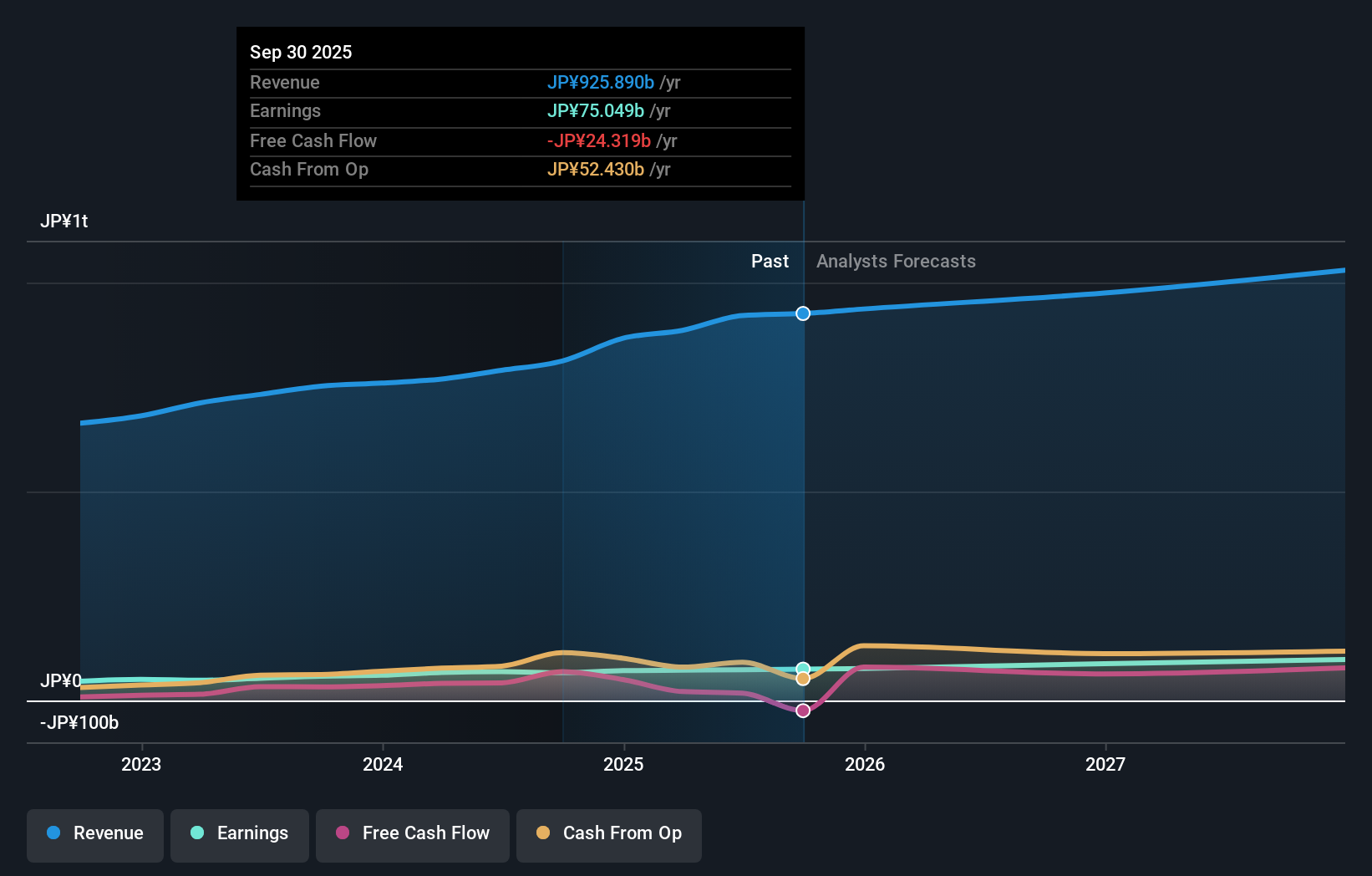Open the Analysts Forecasts section

coord(895,261)
